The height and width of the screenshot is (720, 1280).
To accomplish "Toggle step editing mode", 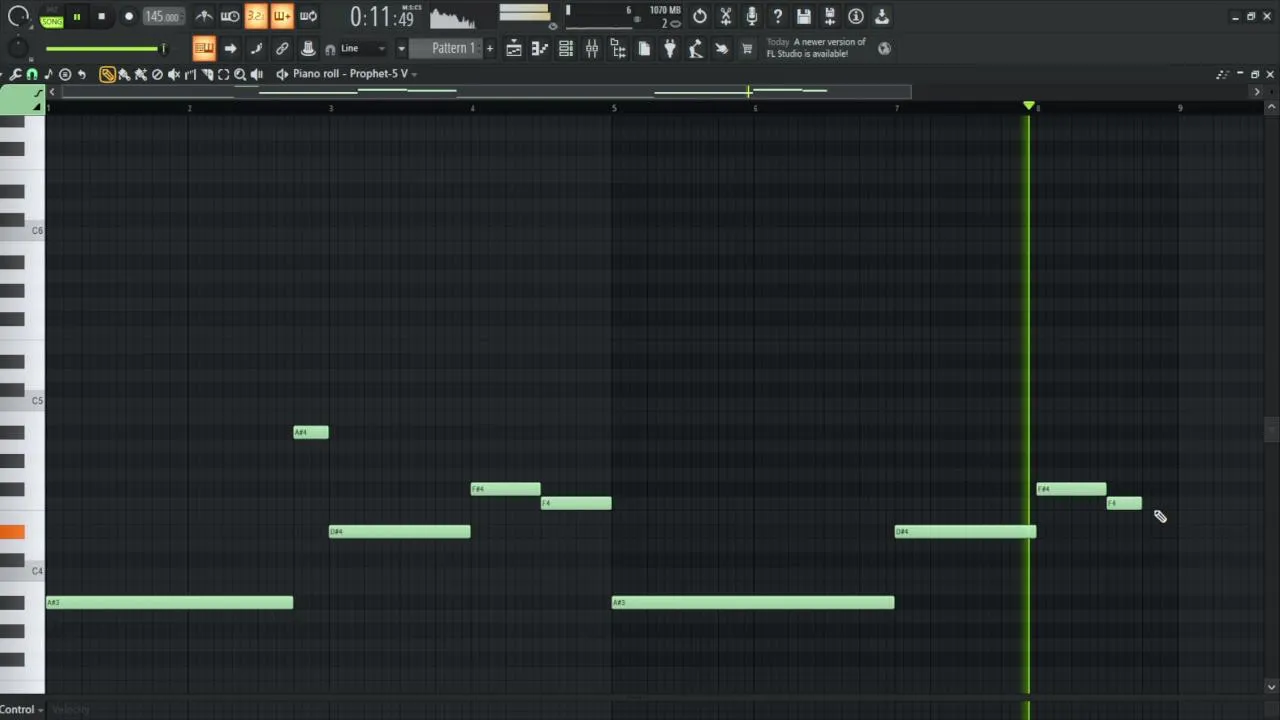I will click(256, 48).
